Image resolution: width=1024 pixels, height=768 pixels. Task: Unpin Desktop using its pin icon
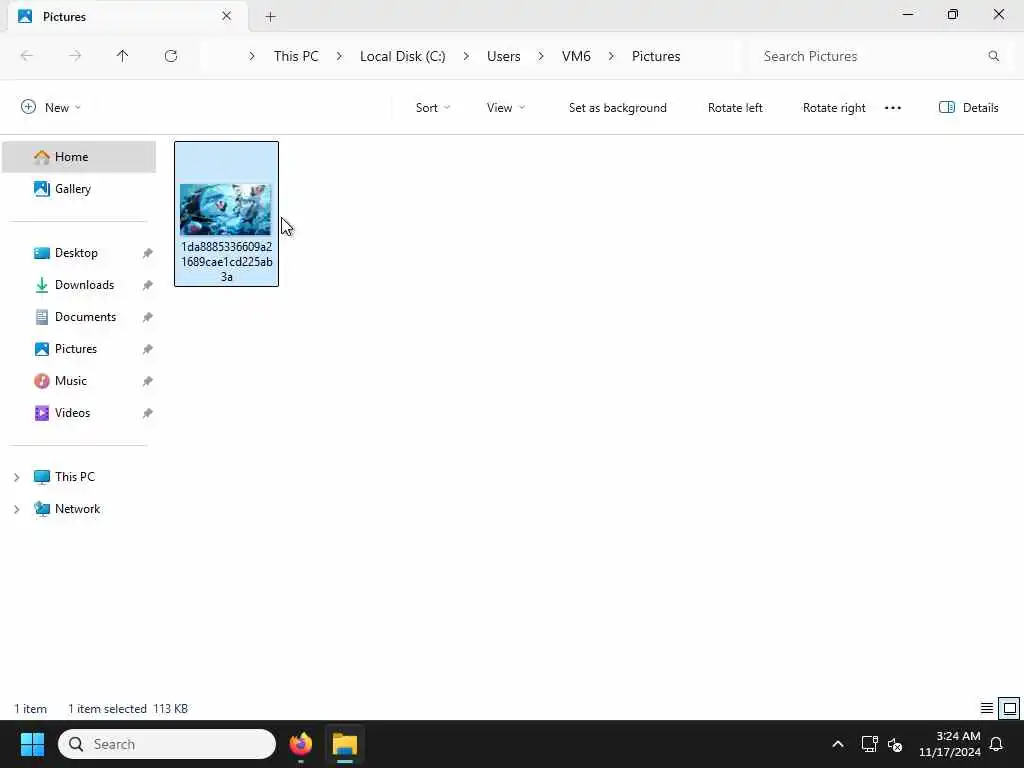(148, 253)
